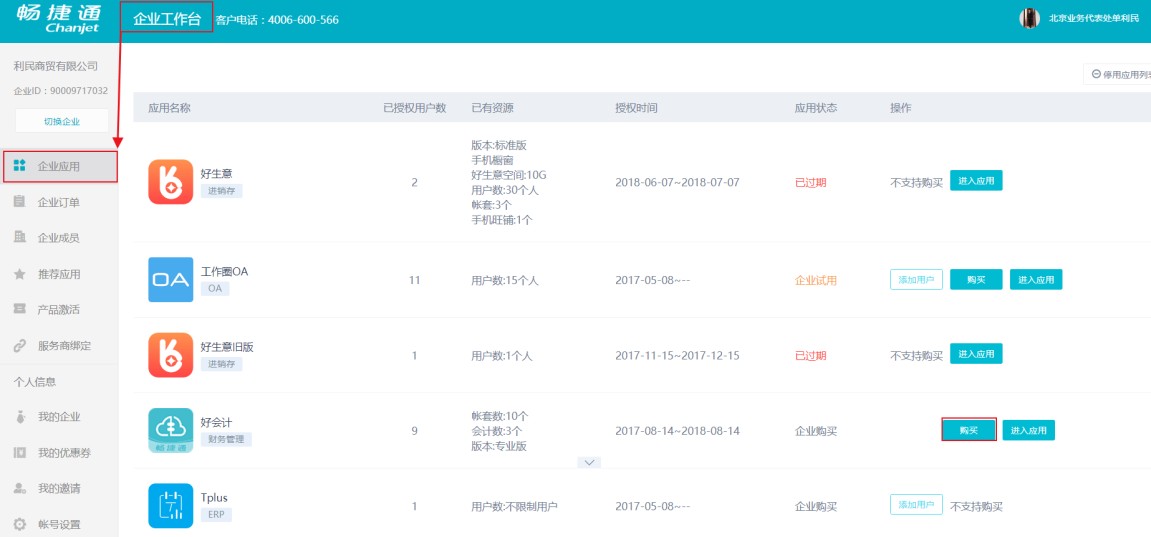Click 进入应用 for 好会计
The image size is (1151, 537).
tap(1028, 430)
